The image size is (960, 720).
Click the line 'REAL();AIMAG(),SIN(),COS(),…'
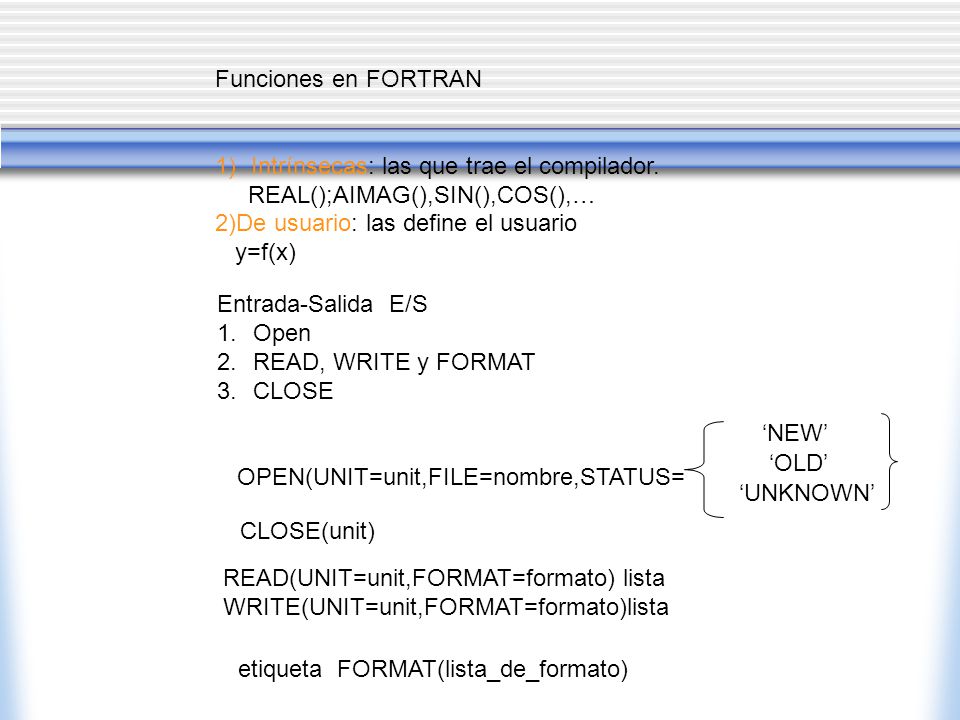[x=421, y=195]
